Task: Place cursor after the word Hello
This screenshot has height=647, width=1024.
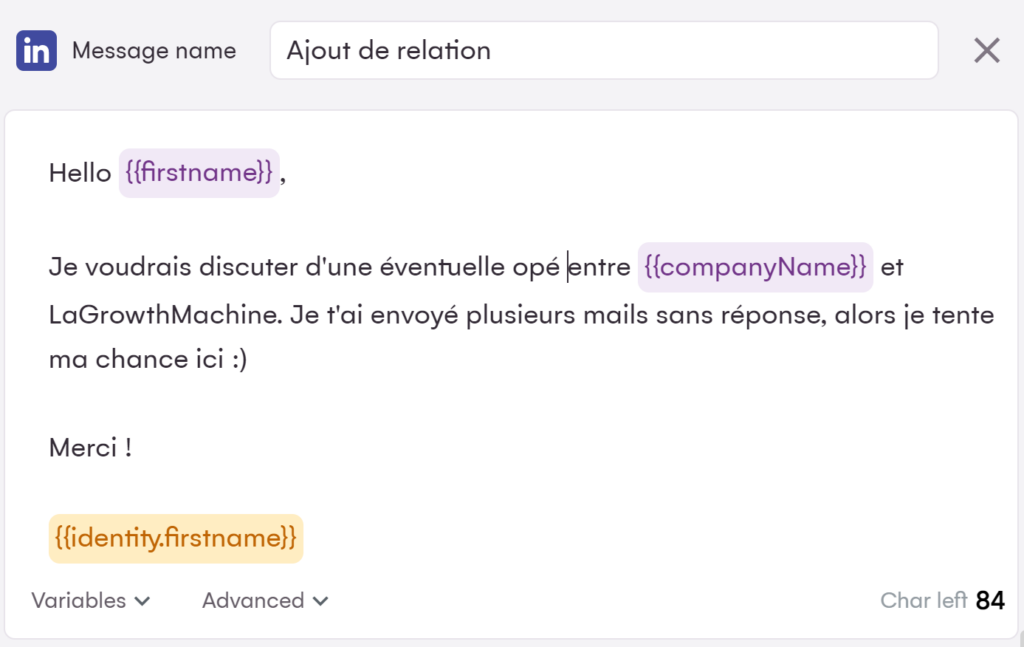Action: tap(113, 173)
